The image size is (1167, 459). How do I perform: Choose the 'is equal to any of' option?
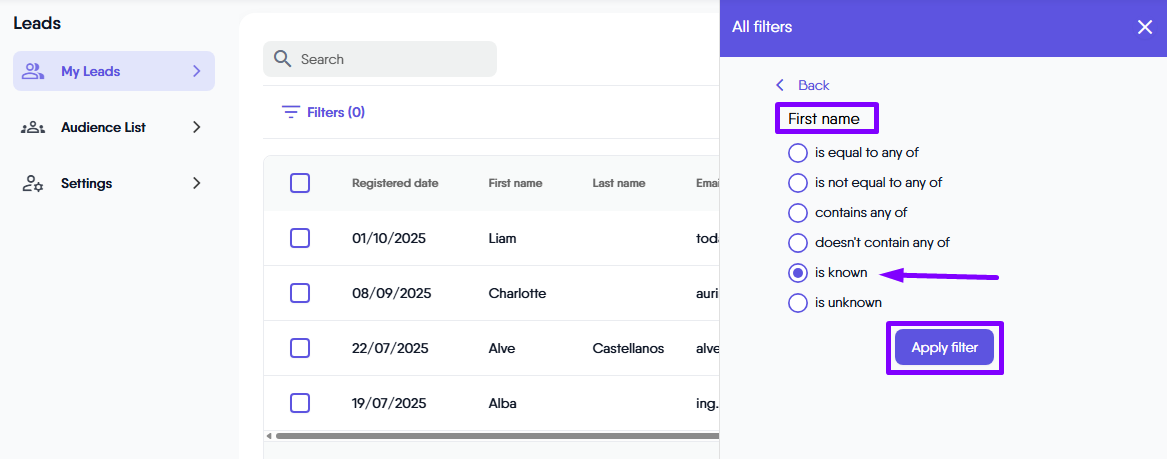(798, 153)
